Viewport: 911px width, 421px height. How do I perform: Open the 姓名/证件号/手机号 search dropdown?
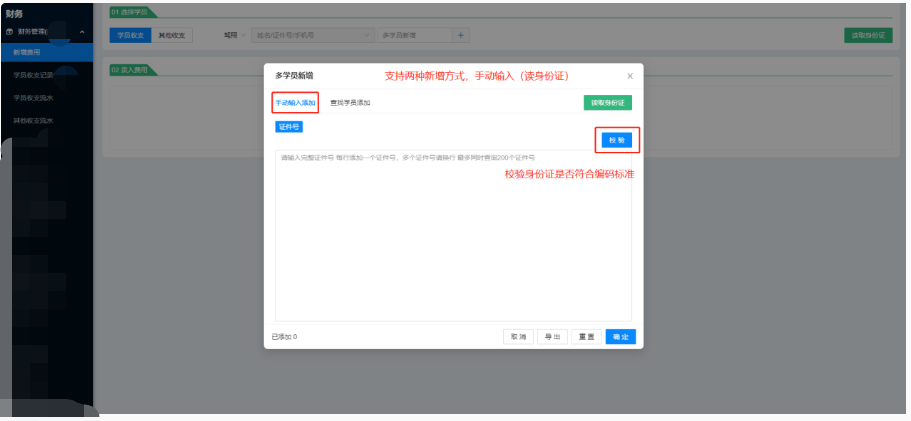[x=313, y=35]
